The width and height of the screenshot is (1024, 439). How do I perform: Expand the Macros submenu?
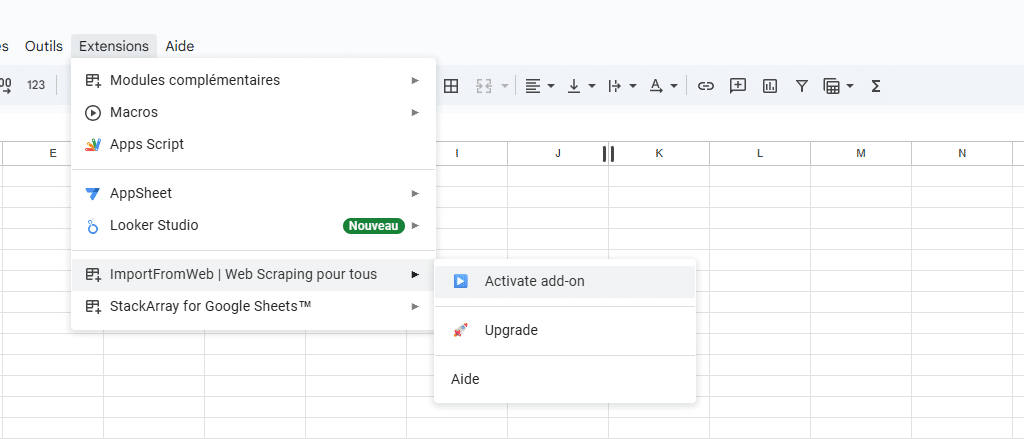[133, 112]
